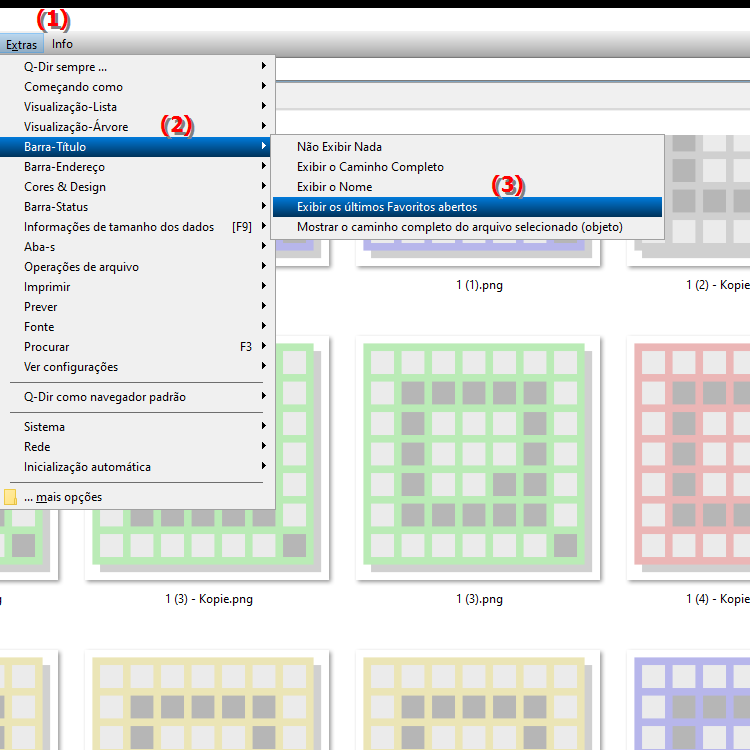Open the Imprimir submenu
750x750 pixels.
coord(137,287)
